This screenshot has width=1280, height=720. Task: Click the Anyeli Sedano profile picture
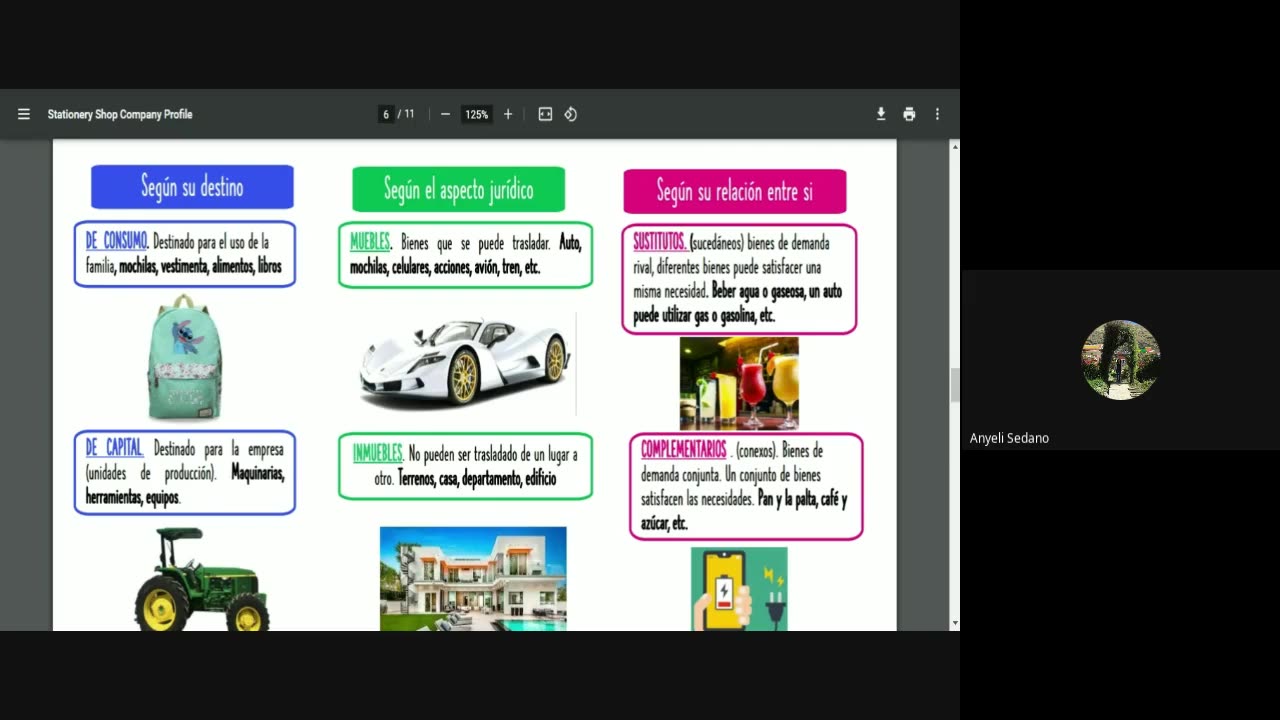click(1121, 360)
